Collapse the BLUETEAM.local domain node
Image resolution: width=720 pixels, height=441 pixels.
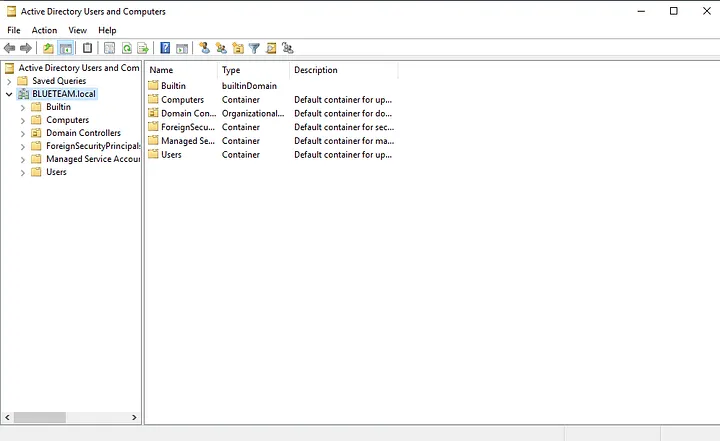9,94
